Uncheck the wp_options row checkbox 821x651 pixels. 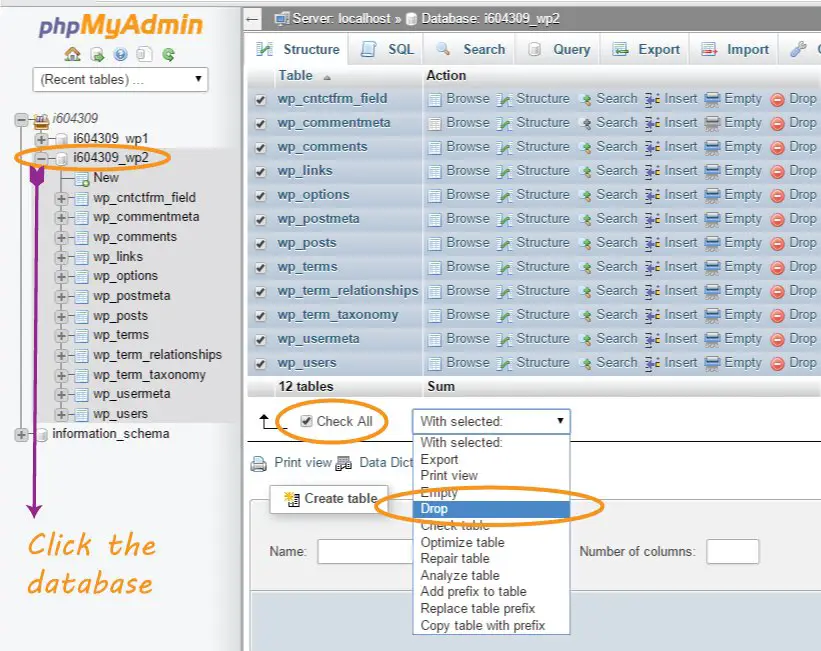point(261,196)
